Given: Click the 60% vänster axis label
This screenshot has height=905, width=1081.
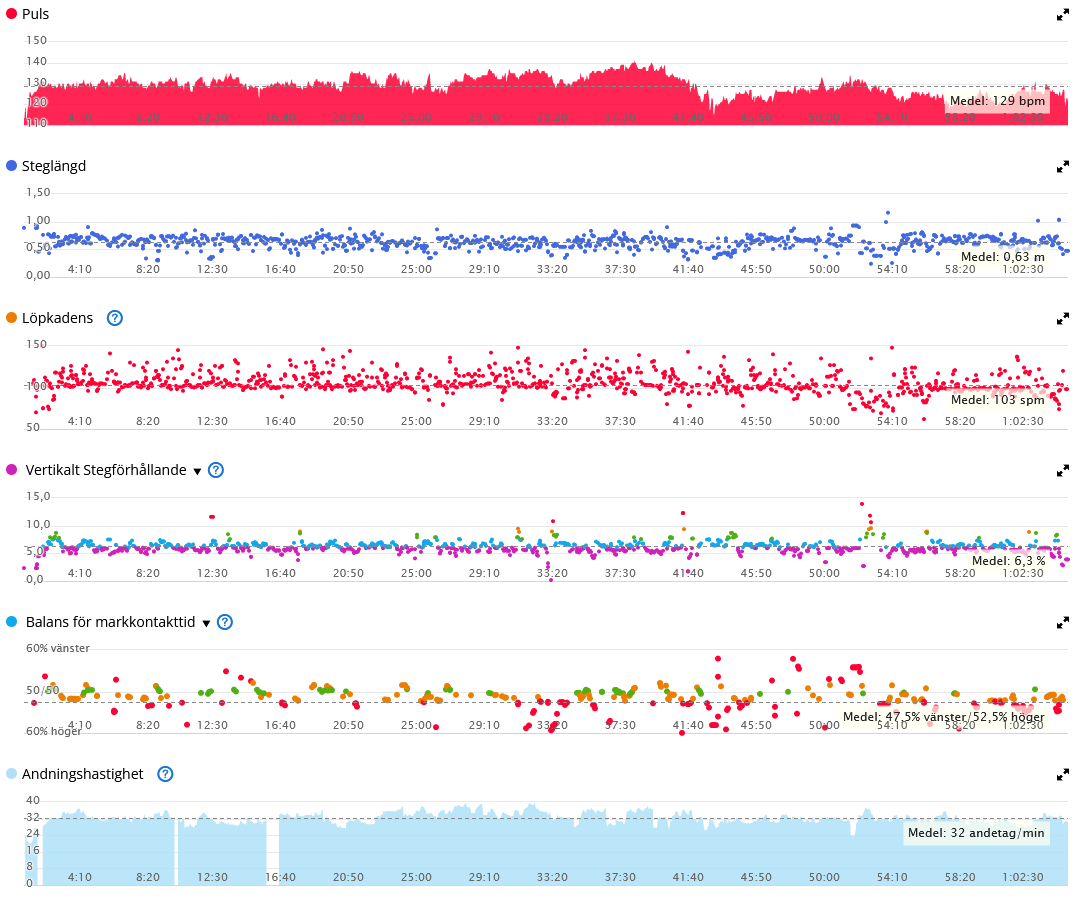Looking at the screenshot, I should [x=58, y=649].
